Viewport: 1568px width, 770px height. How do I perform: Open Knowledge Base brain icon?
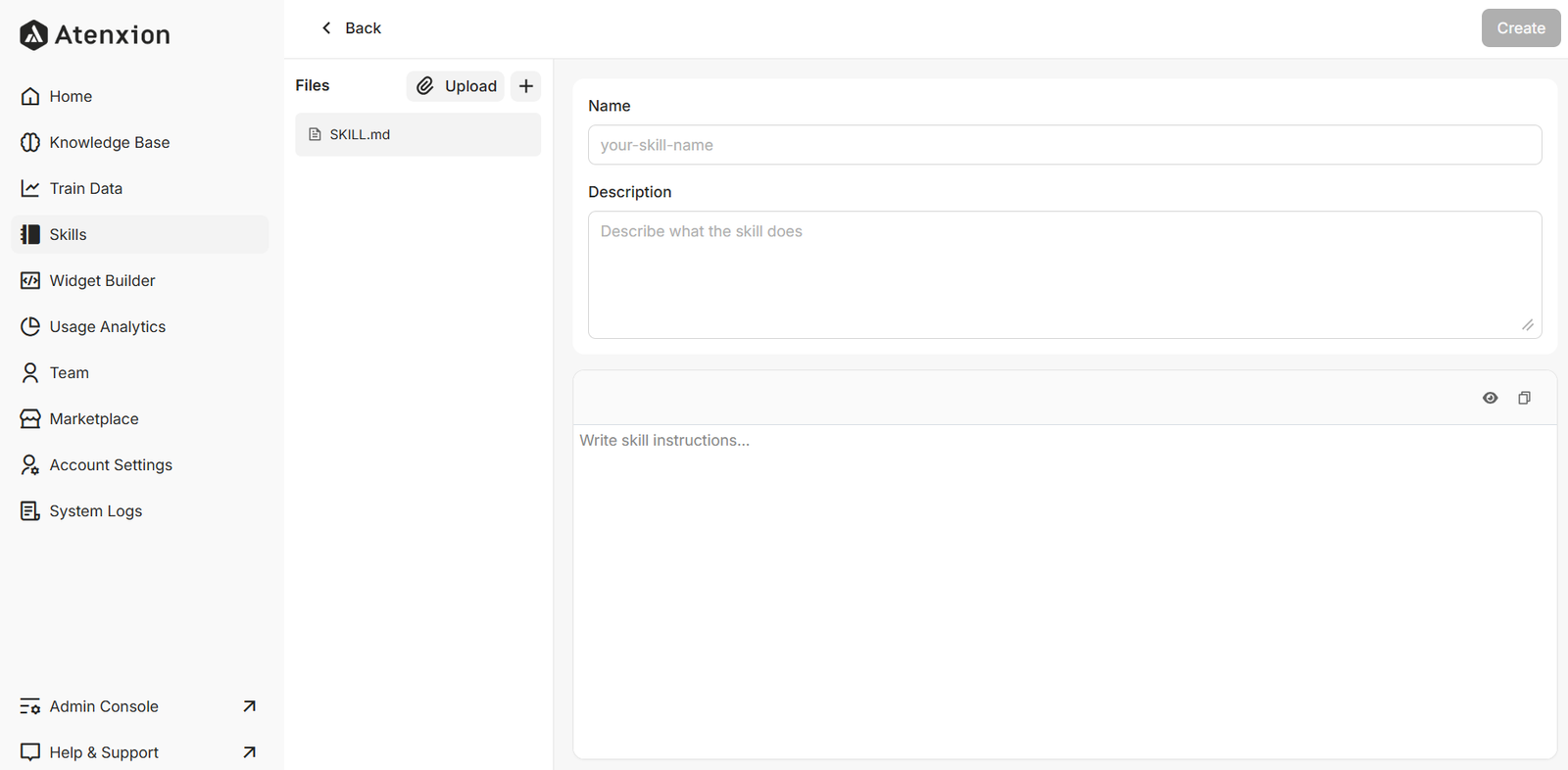[30, 142]
